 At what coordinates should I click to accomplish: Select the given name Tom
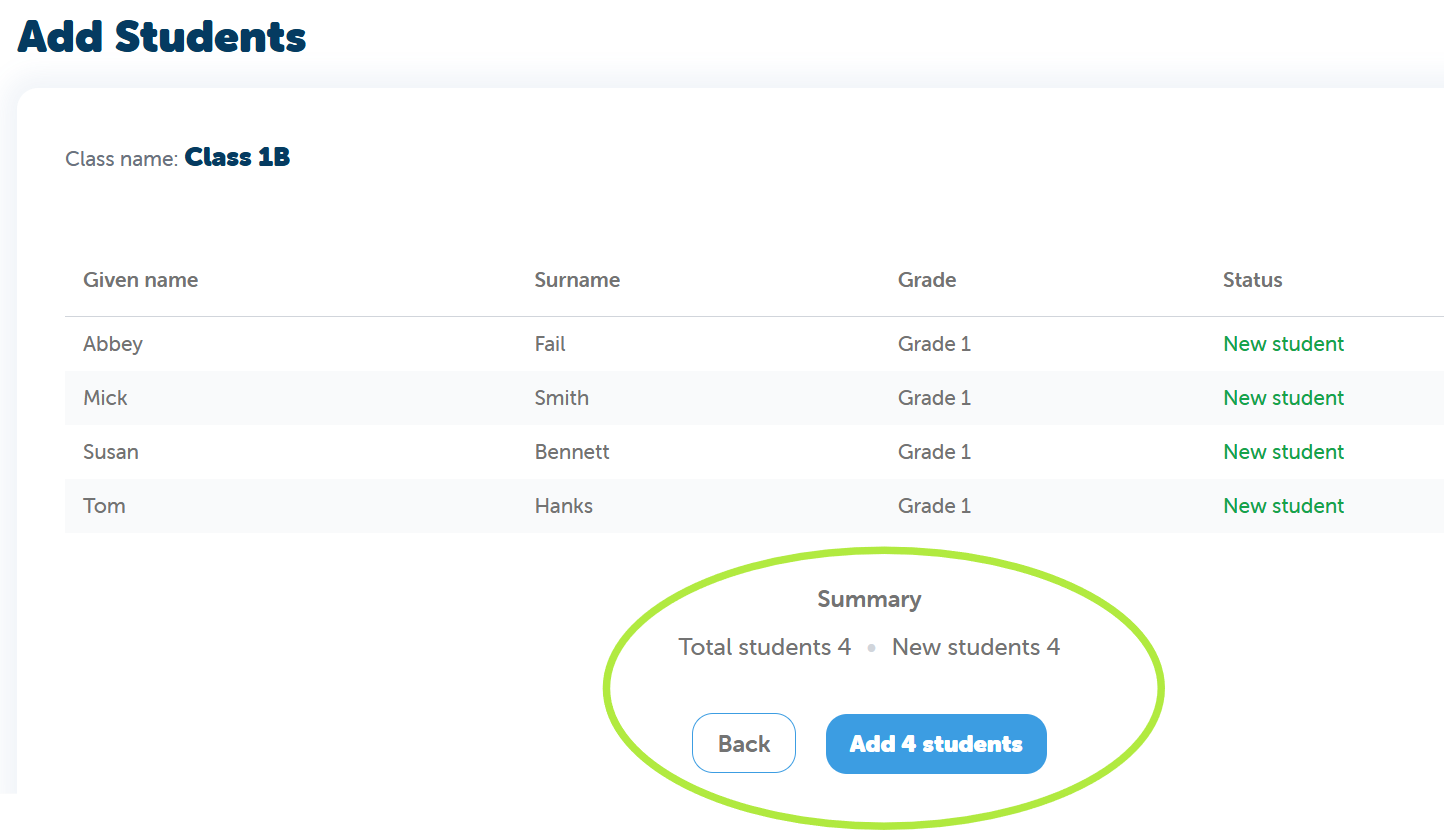(104, 506)
